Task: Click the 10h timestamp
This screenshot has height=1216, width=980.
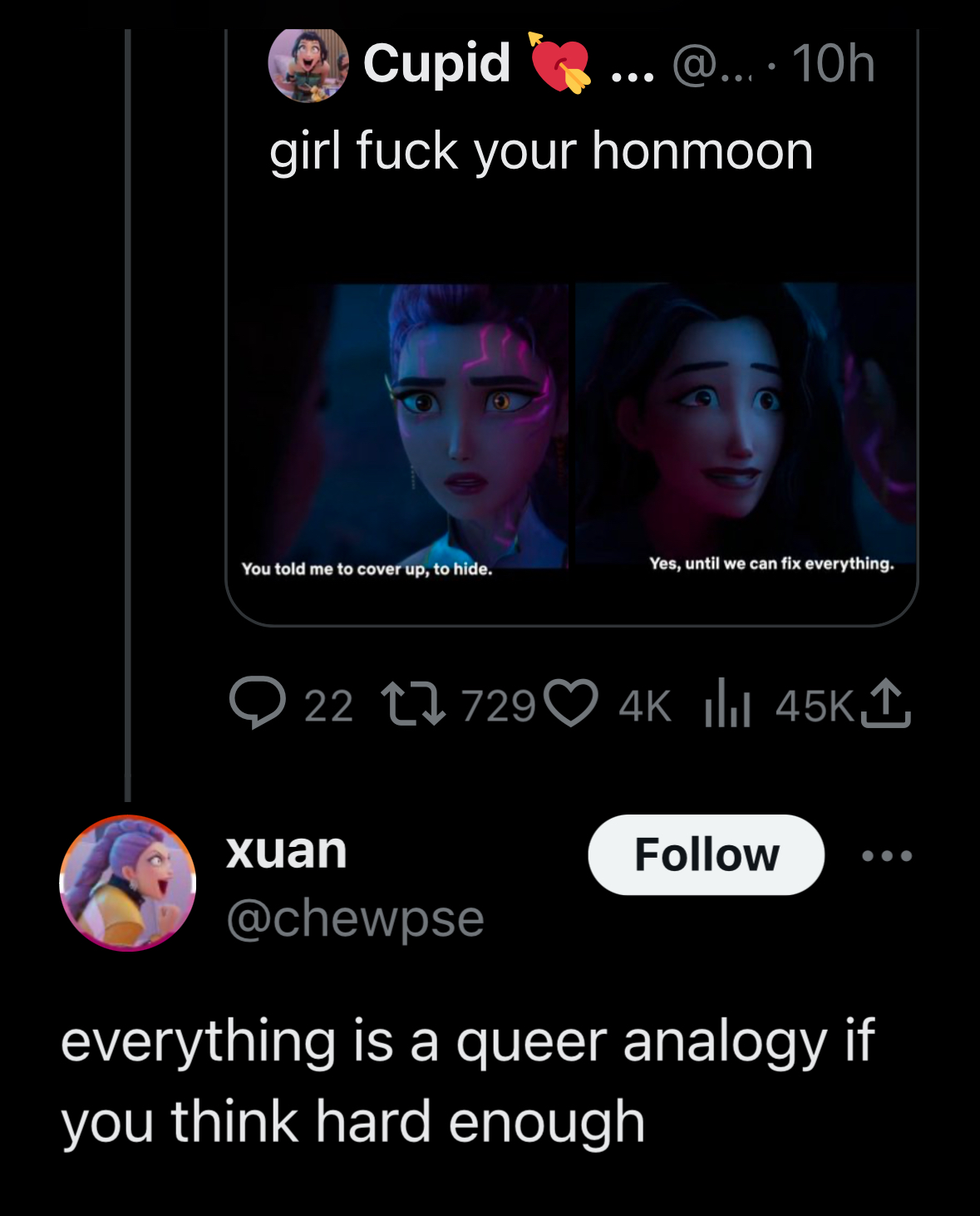Action: pos(833,63)
